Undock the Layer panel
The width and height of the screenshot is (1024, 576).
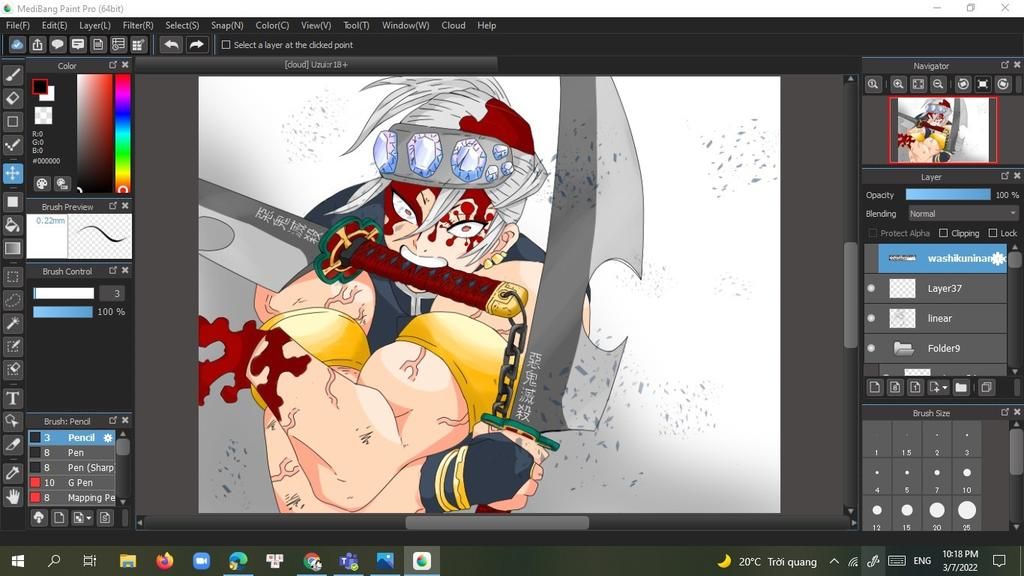click(x=1004, y=176)
